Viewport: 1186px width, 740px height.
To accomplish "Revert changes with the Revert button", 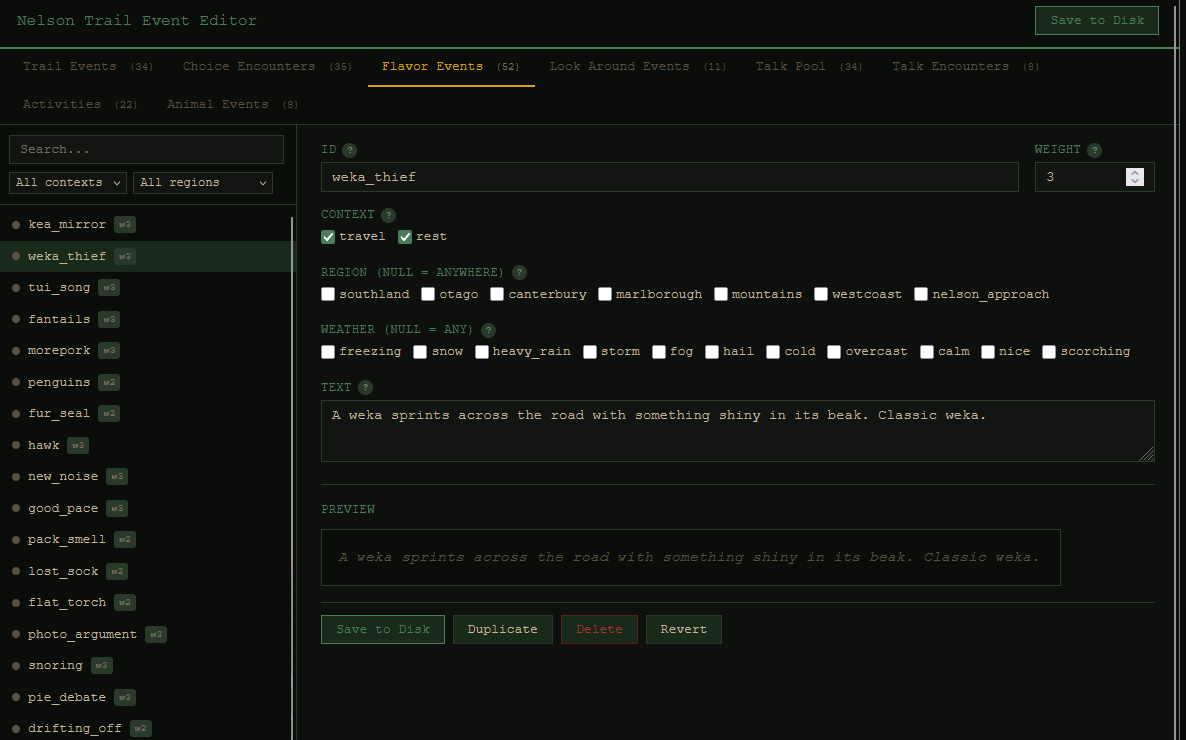I will tap(684, 630).
